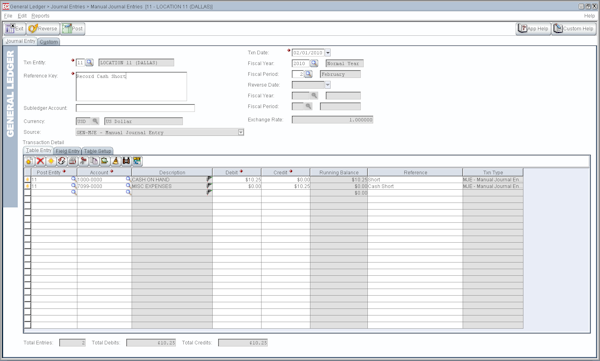Screen dimensions: 600x361
Task: Click the scissors cut icon
Action: [83, 161]
